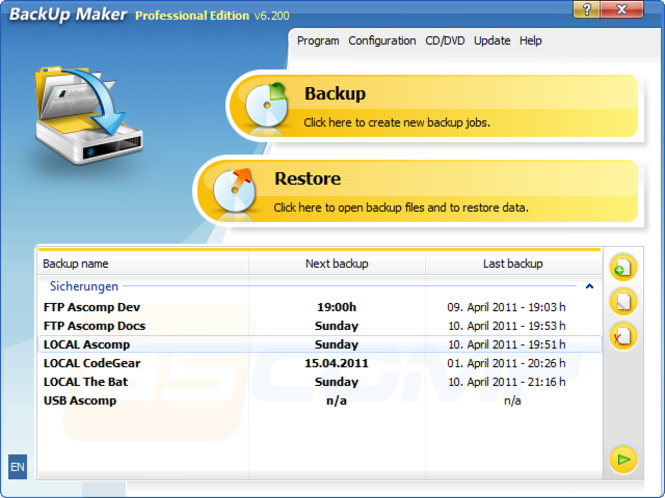Sort by the Next backup column header
Viewport: 665px width, 498px height.
click(336, 264)
